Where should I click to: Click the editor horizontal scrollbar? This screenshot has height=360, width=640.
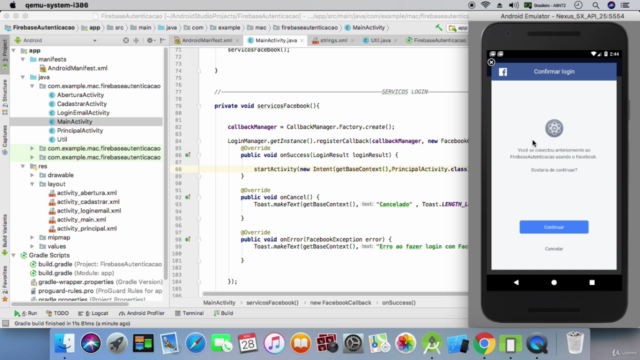point(335,294)
